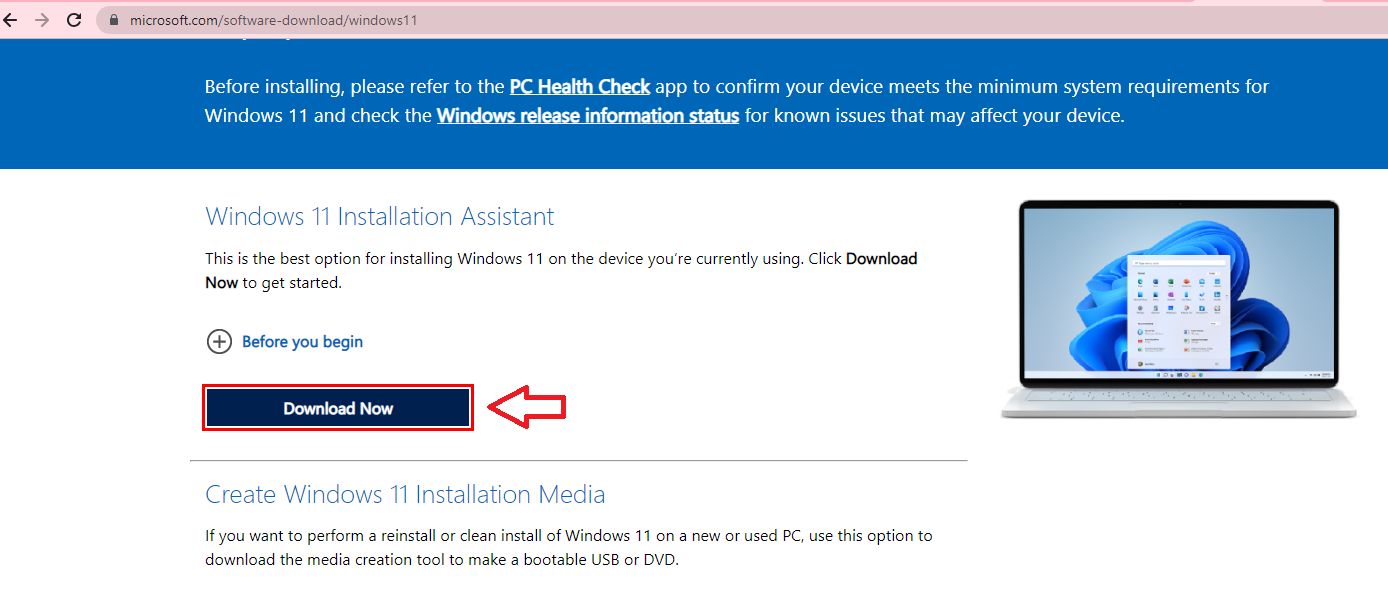
Task: Reload the page with the refresh icon
Action: [x=74, y=19]
